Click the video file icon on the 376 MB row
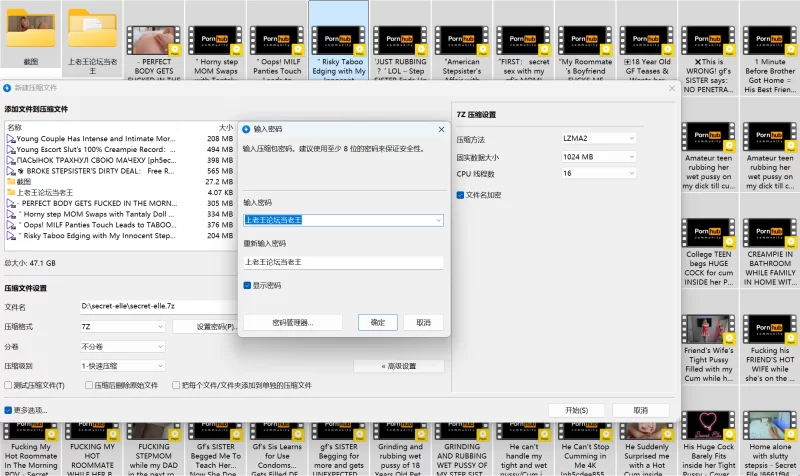Viewport: 800px width, 476px height. click(x=11, y=225)
